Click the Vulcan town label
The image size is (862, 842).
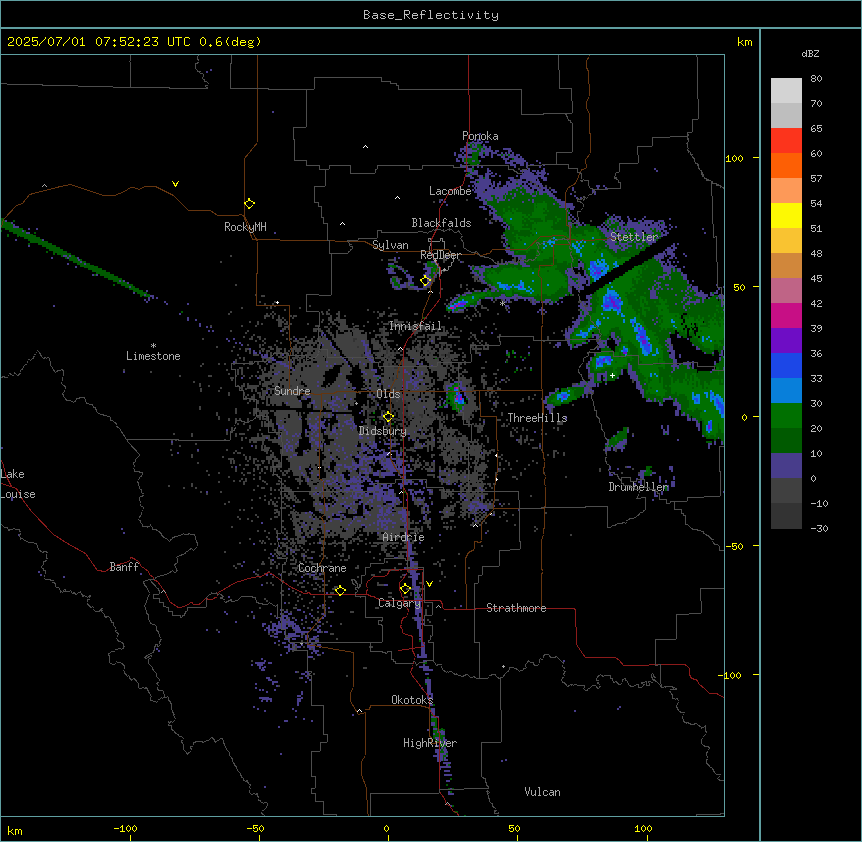542,792
